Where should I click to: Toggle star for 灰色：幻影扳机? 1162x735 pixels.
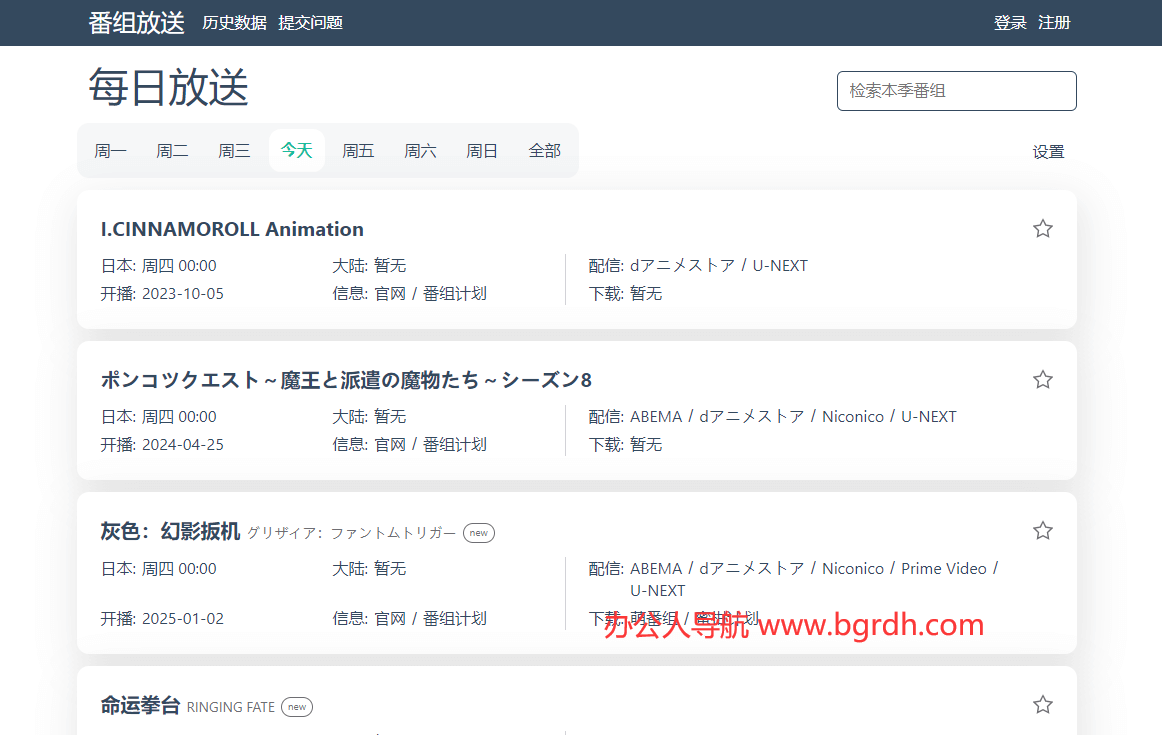1042,531
